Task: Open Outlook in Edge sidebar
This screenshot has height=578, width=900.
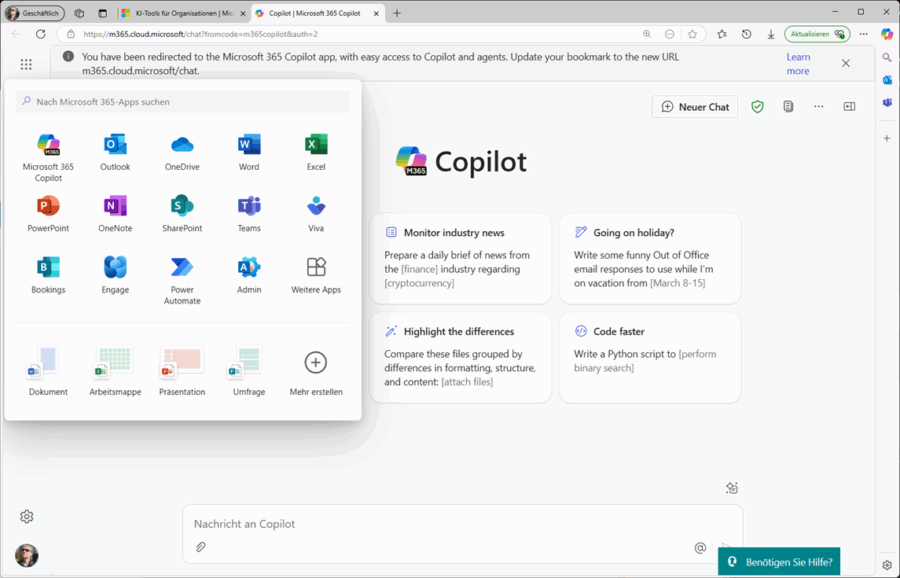Action: 887,80
